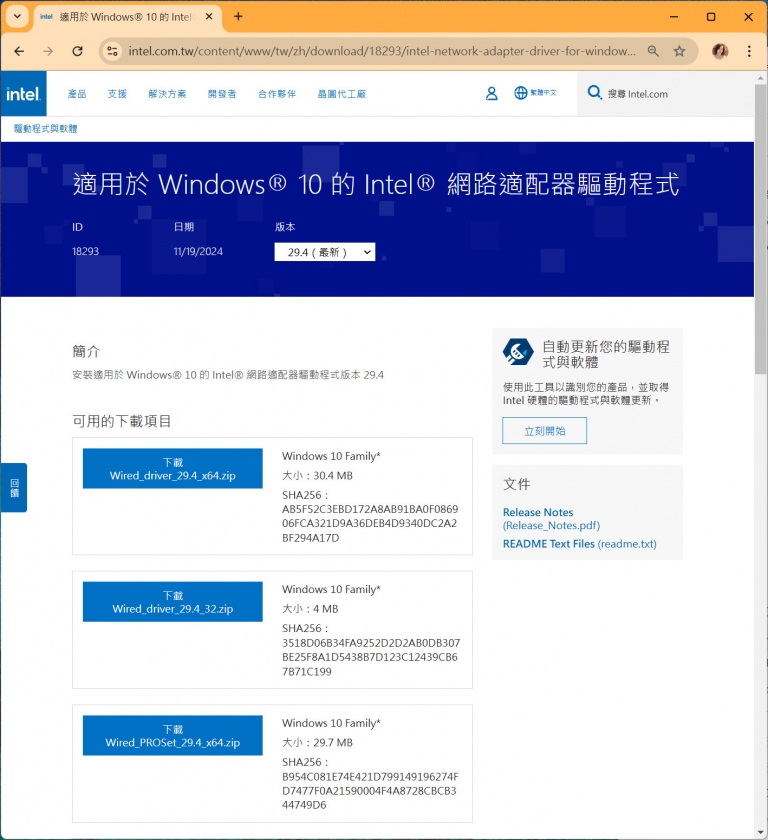Bookmark this page with star icon
Viewport: 768px width, 840px height.
tap(679, 51)
